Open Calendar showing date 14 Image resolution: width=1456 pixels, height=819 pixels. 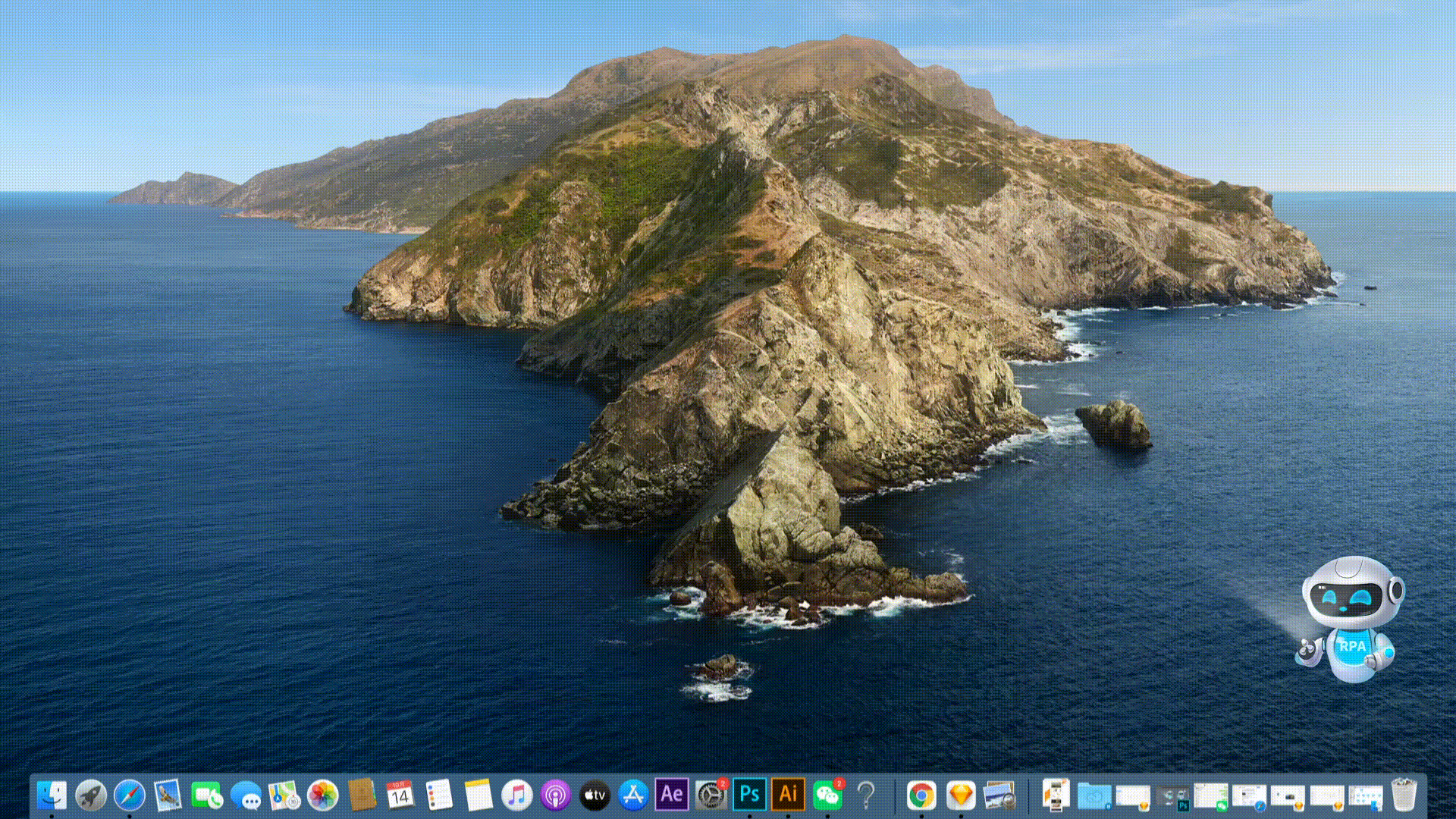(x=400, y=795)
